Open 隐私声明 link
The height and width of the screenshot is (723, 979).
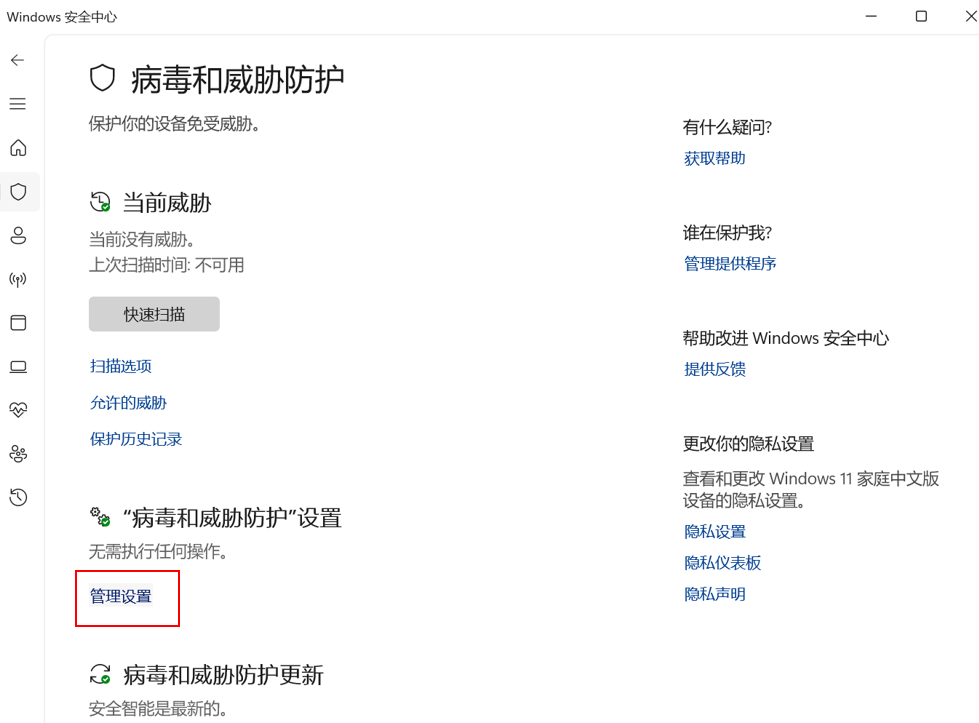[714, 594]
